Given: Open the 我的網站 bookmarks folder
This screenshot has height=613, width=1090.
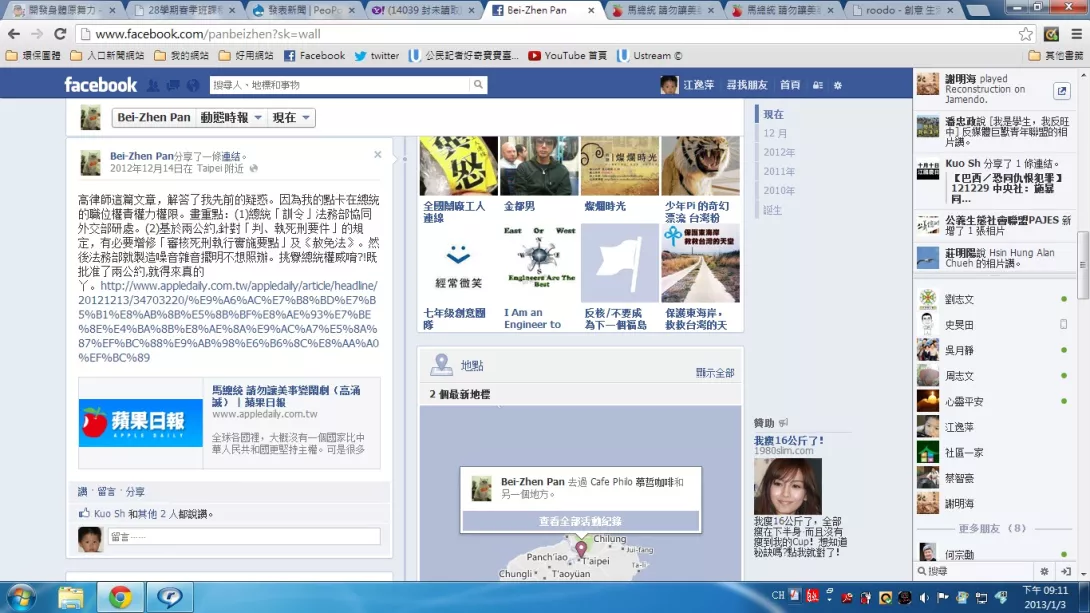Looking at the screenshot, I should click(181, 56).
